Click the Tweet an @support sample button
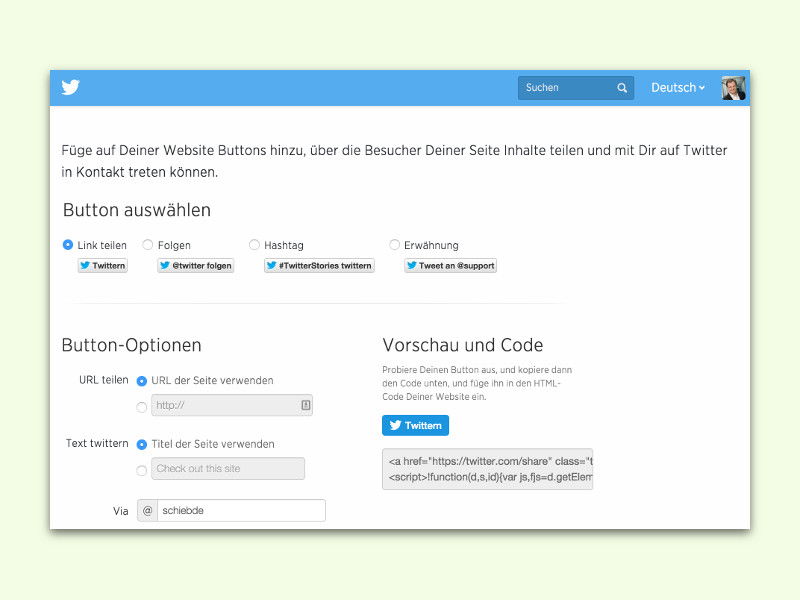 click(451, 265)
